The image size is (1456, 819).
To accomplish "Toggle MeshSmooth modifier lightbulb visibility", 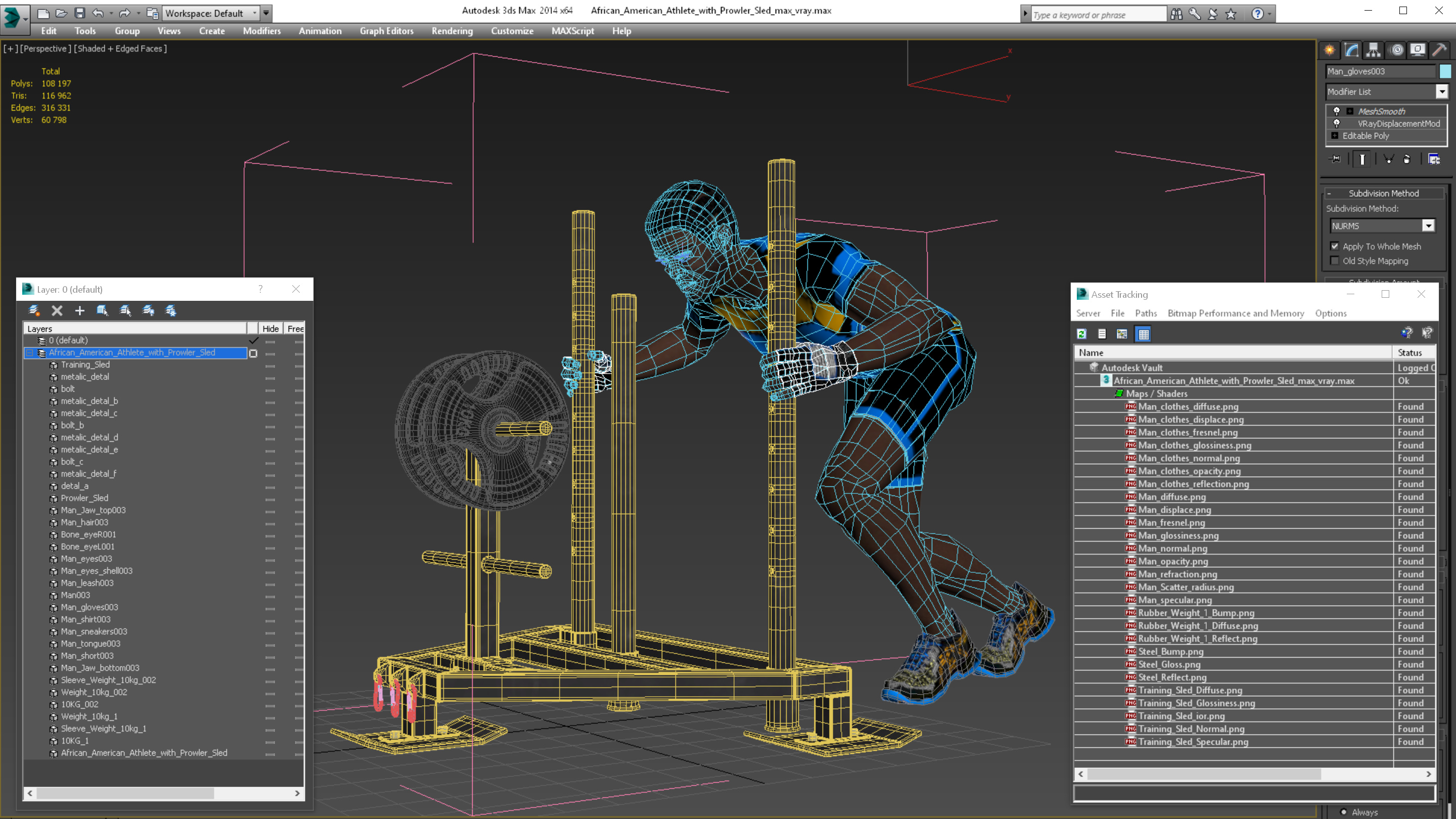I will (1337, 111).
